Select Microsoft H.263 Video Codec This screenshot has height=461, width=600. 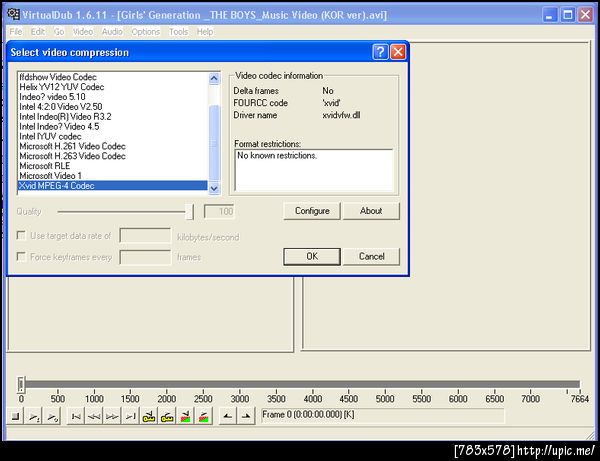[113, 156]
